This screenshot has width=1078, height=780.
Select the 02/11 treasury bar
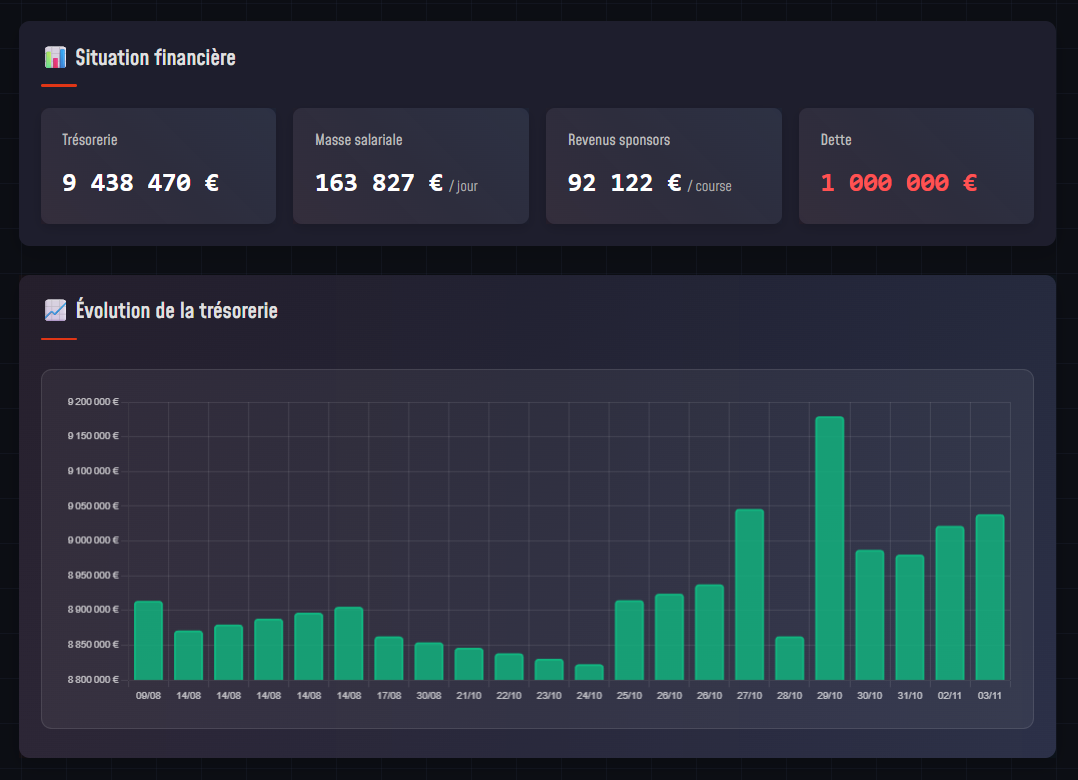(949, 603)
